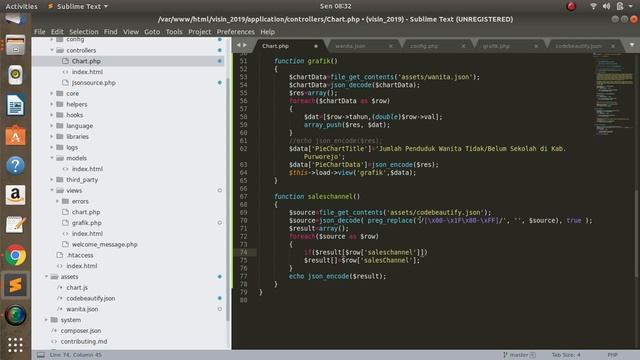
Task: Expand the libraries folder
Action: point(52,136)
